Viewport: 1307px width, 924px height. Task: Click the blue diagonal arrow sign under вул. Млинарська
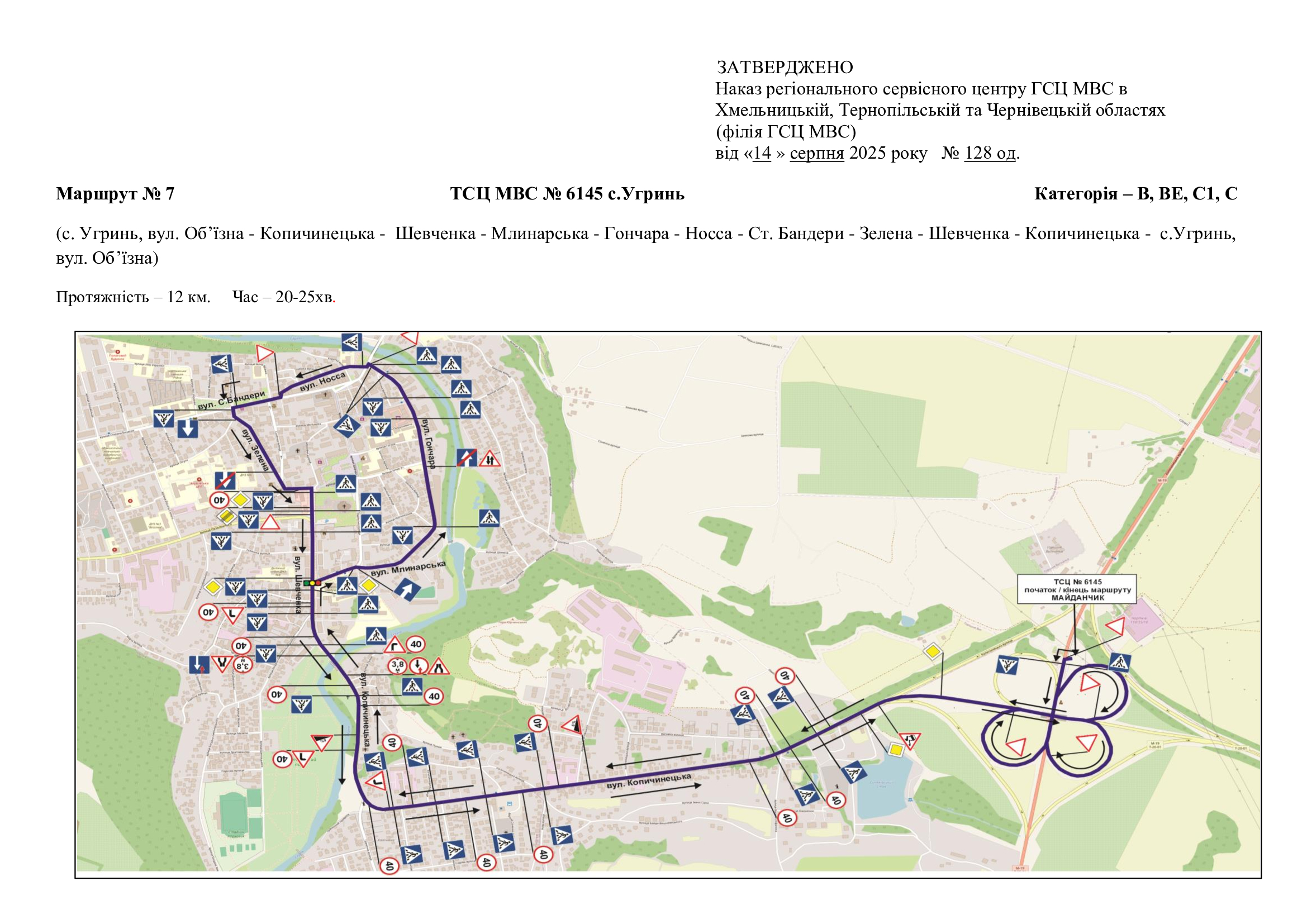point(407,589)
